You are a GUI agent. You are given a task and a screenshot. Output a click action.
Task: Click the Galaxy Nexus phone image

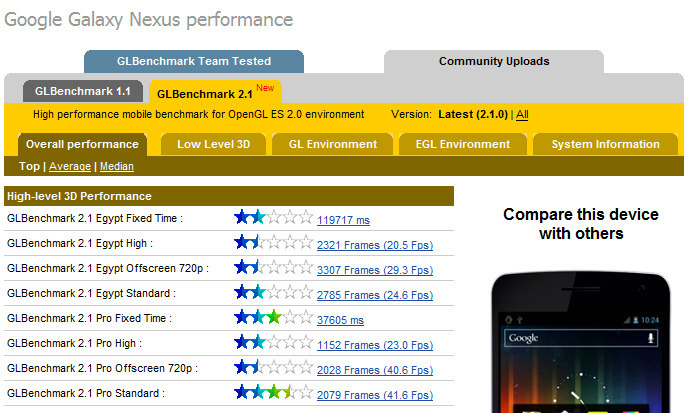click(x=581, y=343)
